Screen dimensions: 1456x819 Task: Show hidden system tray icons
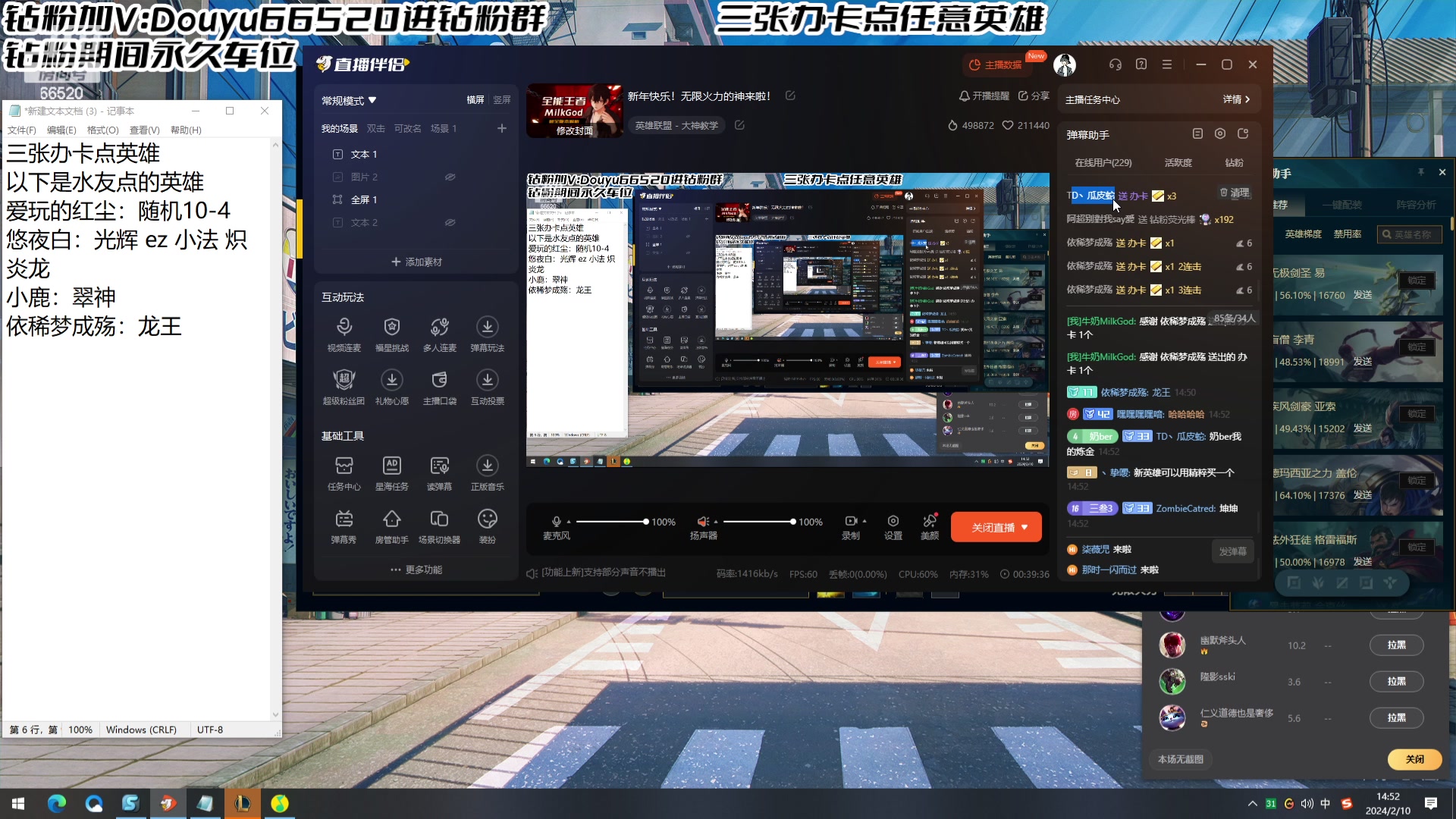click(1252, 804)
